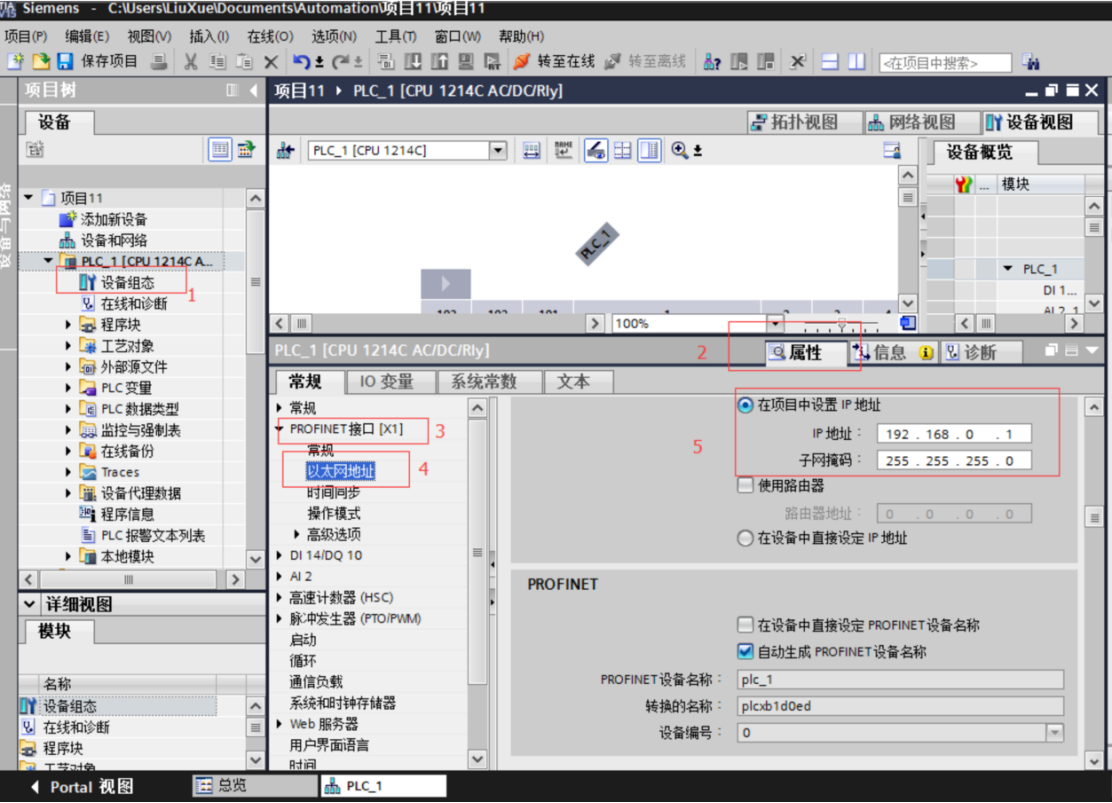Expand the 程序块 tree node

(68, 324)
